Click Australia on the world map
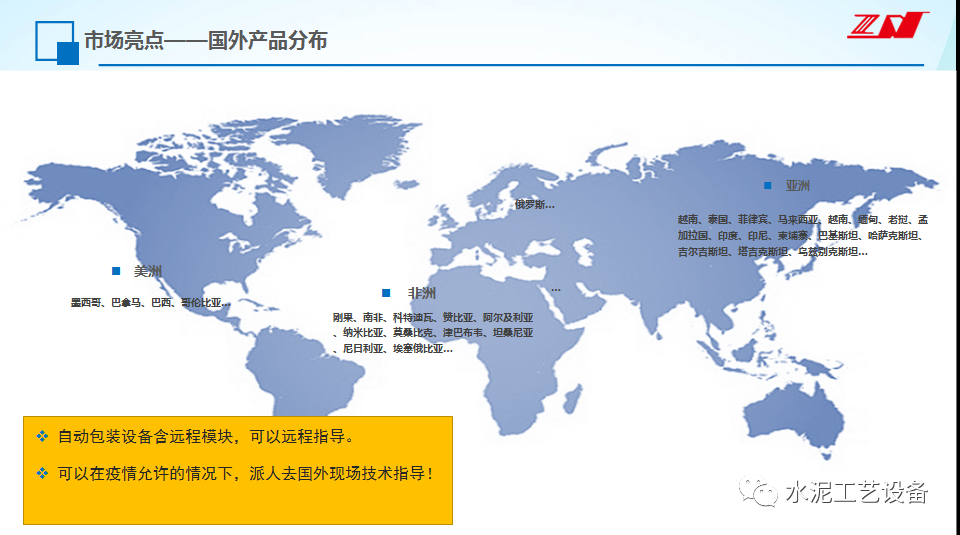Image resolution: width=960 pixels, height=535 pixels. click(794, 419)
